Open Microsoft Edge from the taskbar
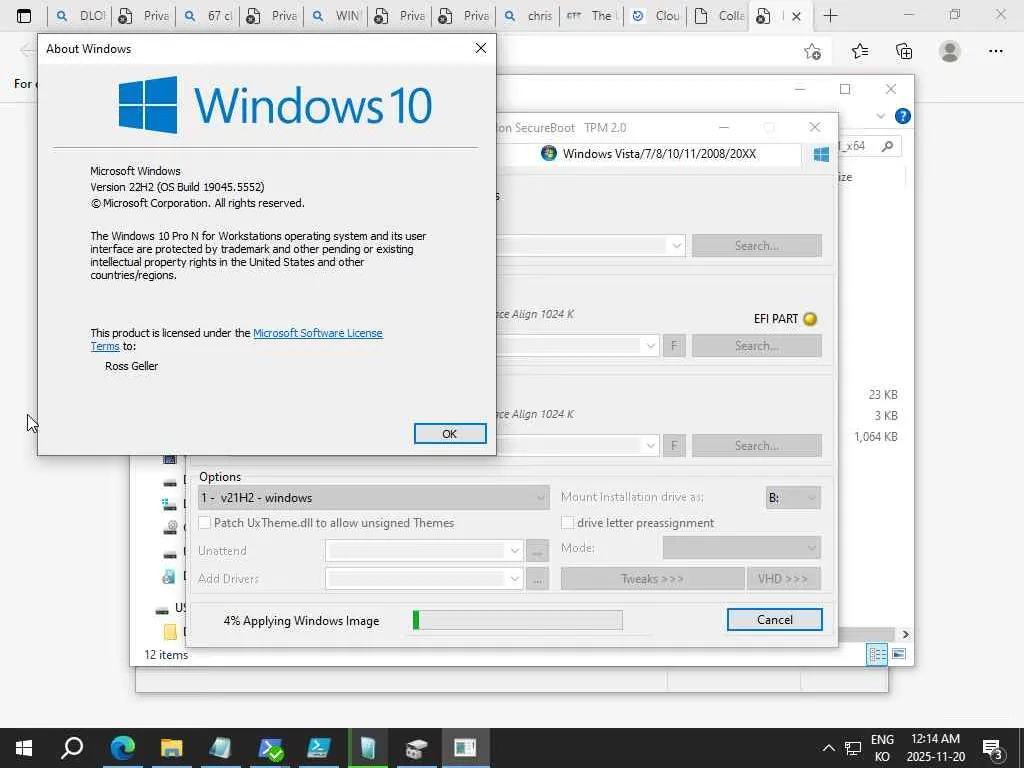1024x768 pixels. coord(122,748)
